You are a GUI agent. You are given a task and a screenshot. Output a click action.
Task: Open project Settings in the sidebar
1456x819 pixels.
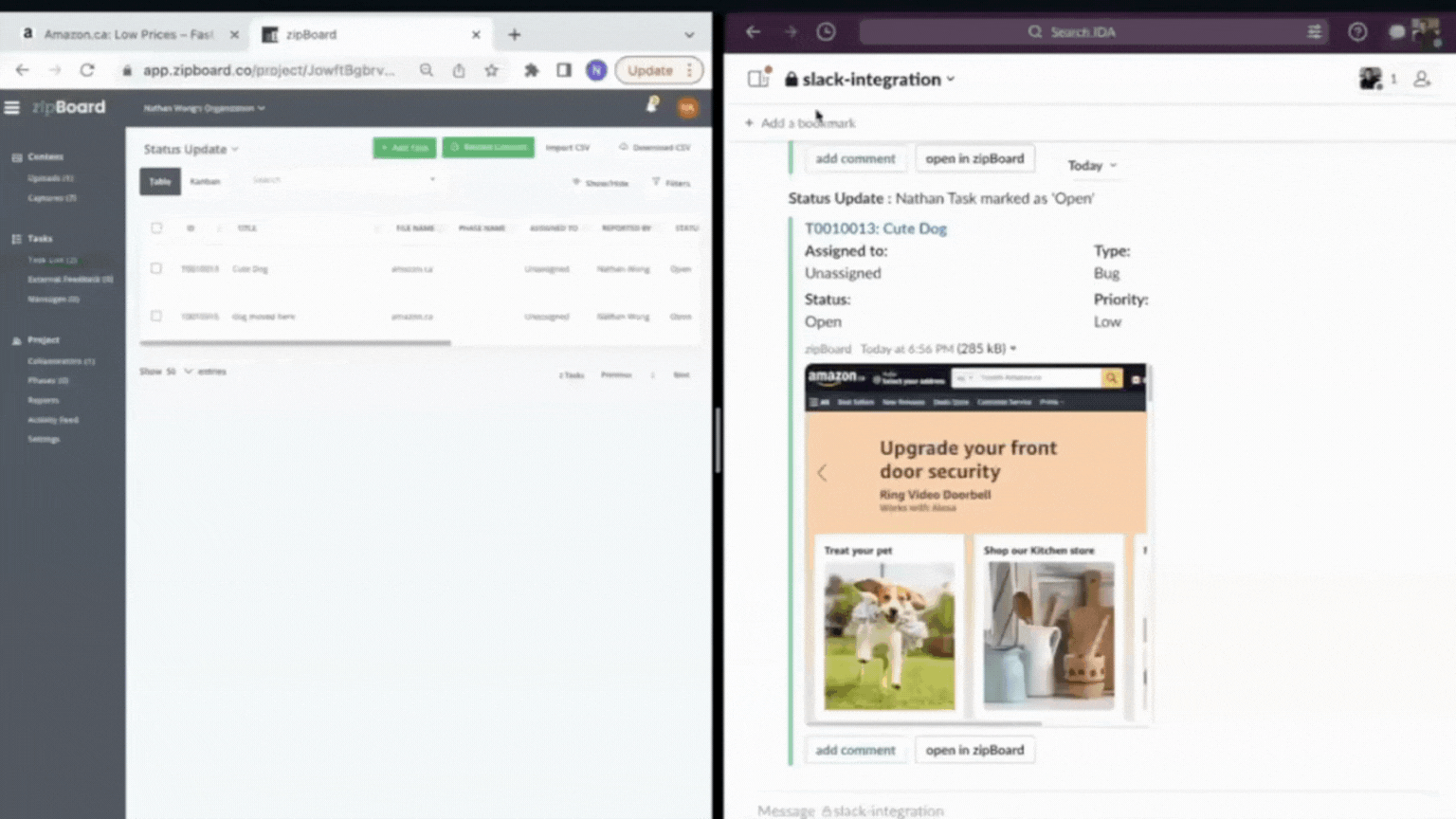pyautogui.click(x=44, y=439)
